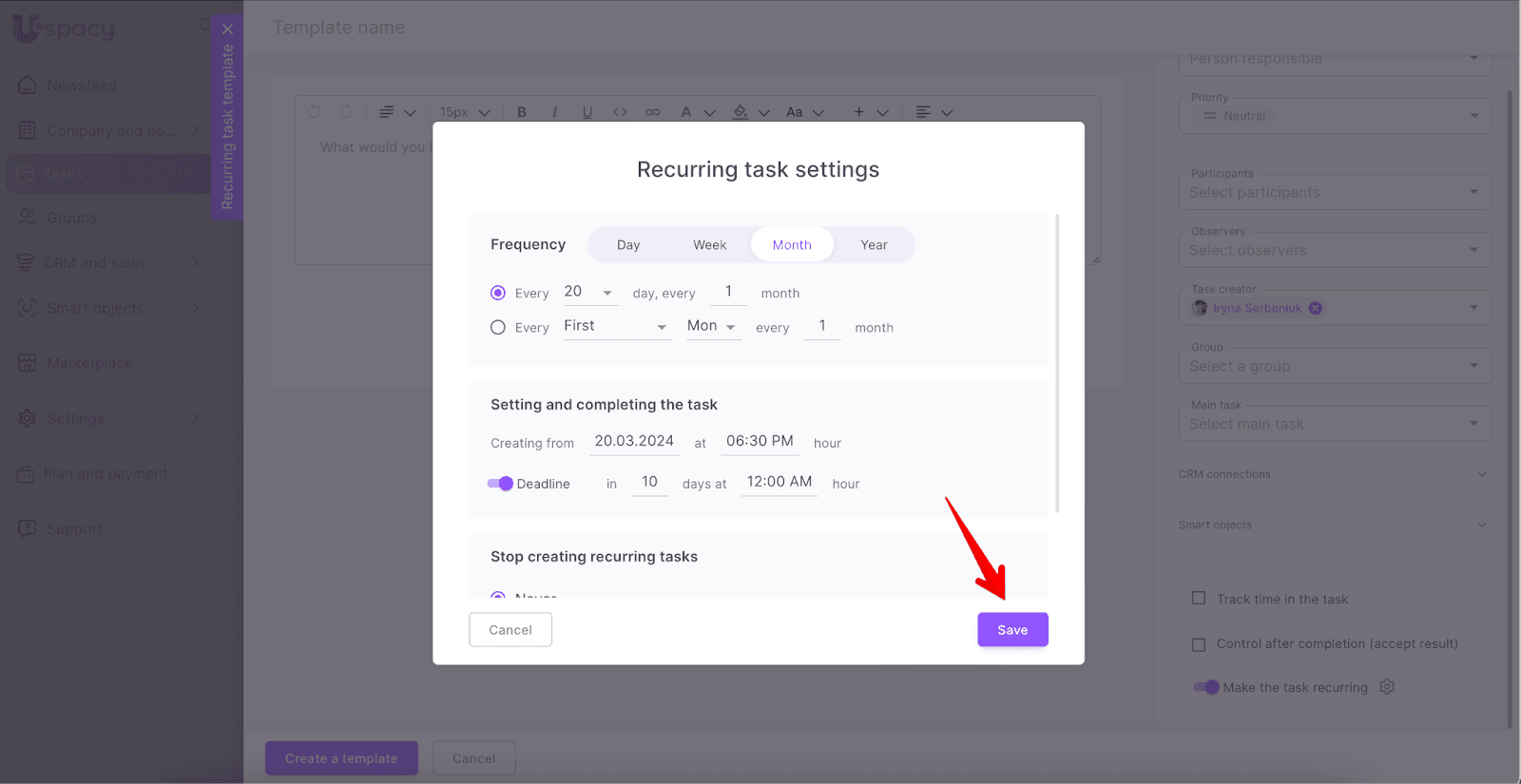
Task: Click the code block icon in toolbar
Action: tap(620, 112)
